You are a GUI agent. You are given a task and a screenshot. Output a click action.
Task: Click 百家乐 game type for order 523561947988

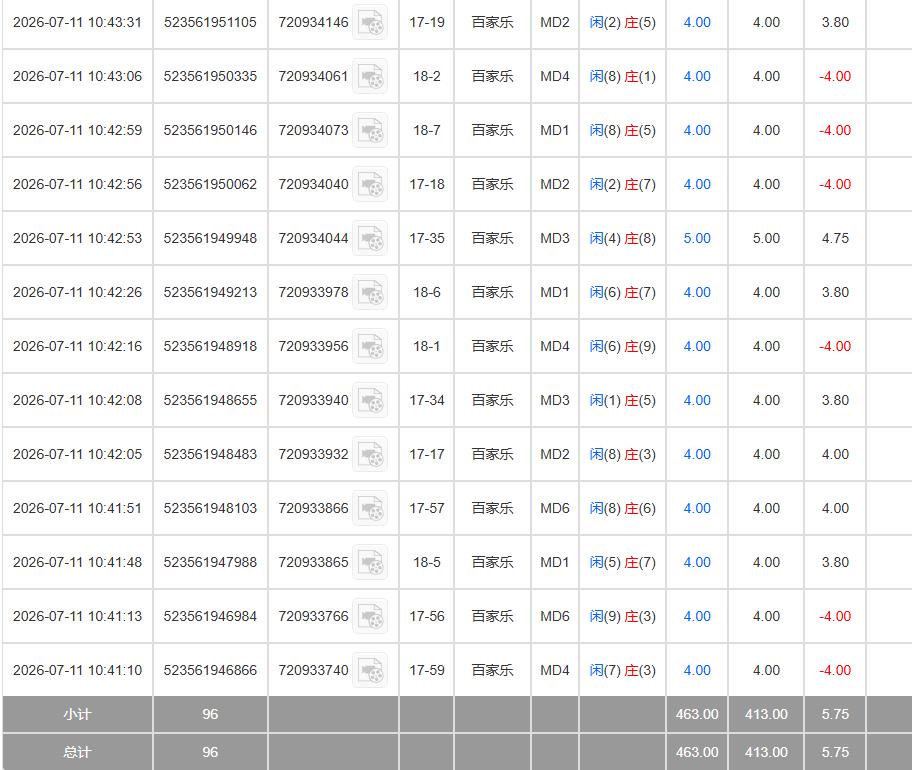click(492, 562)
